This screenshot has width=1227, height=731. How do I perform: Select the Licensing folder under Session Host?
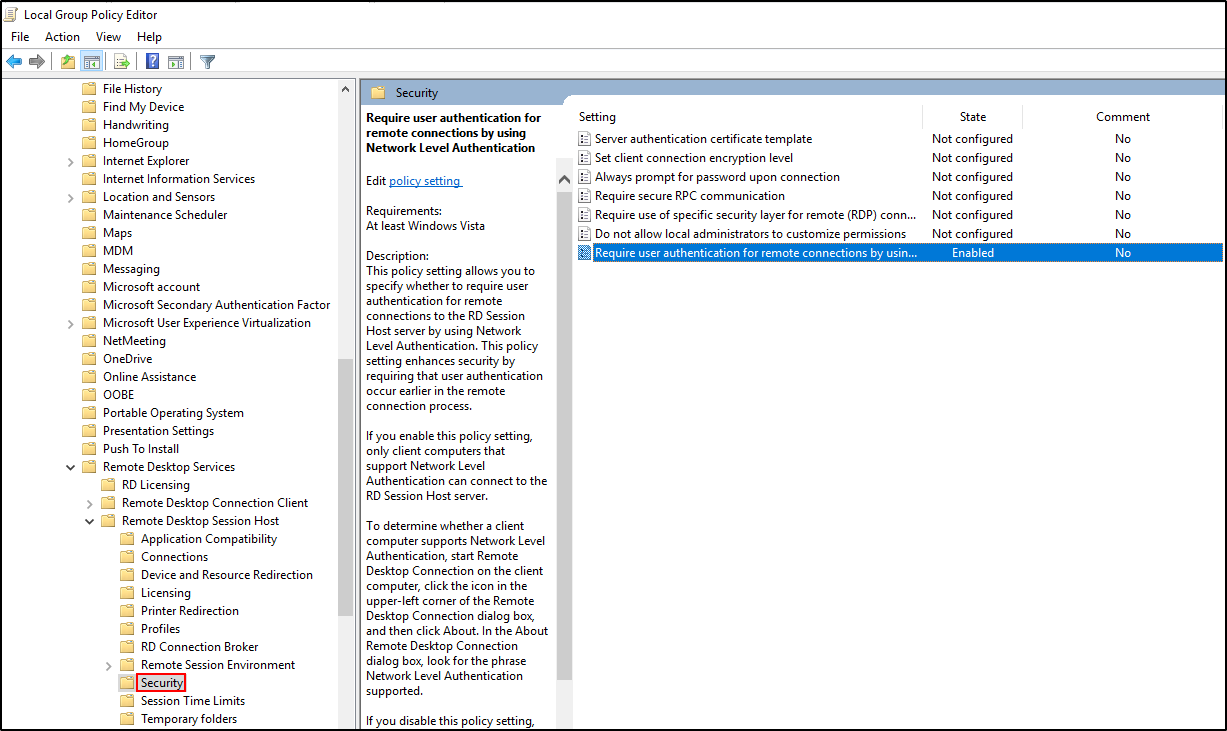tap(166, 593)
